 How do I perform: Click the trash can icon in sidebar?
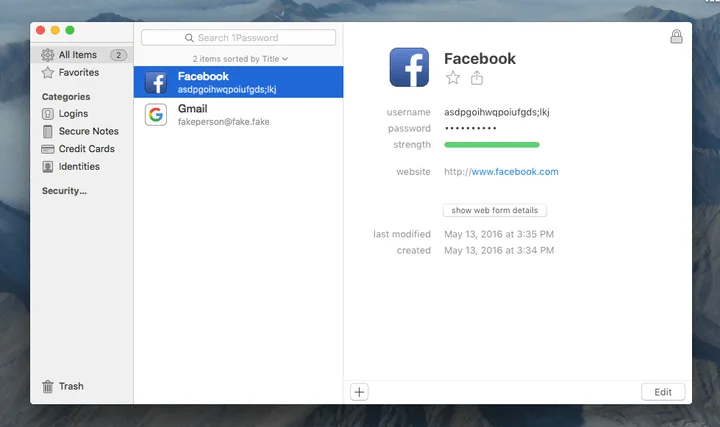pos(48,387)
